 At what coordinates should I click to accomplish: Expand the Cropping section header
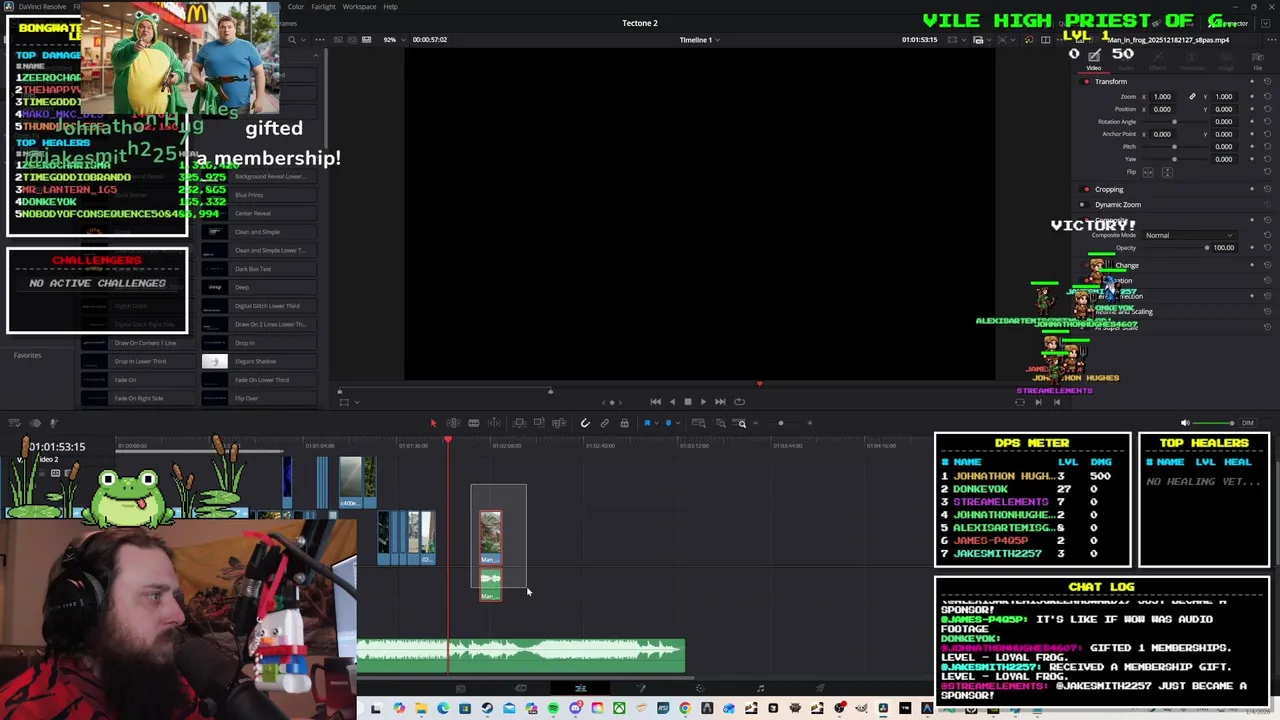[1109, 189]
